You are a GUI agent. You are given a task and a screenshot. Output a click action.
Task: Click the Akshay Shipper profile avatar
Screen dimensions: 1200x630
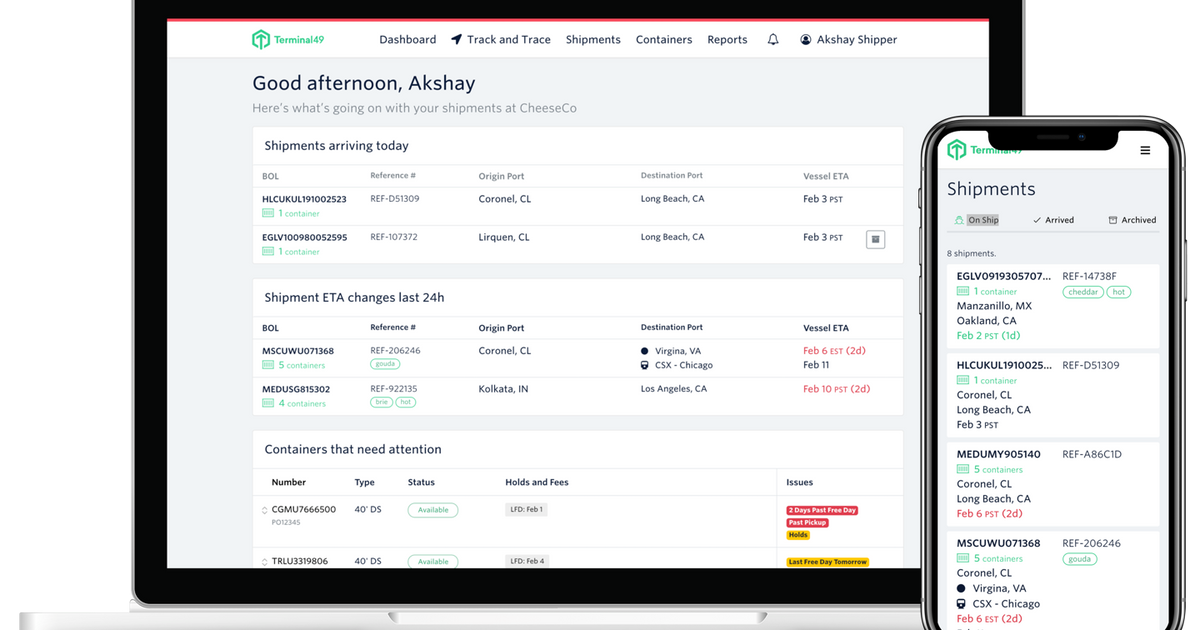pos(806,39)
